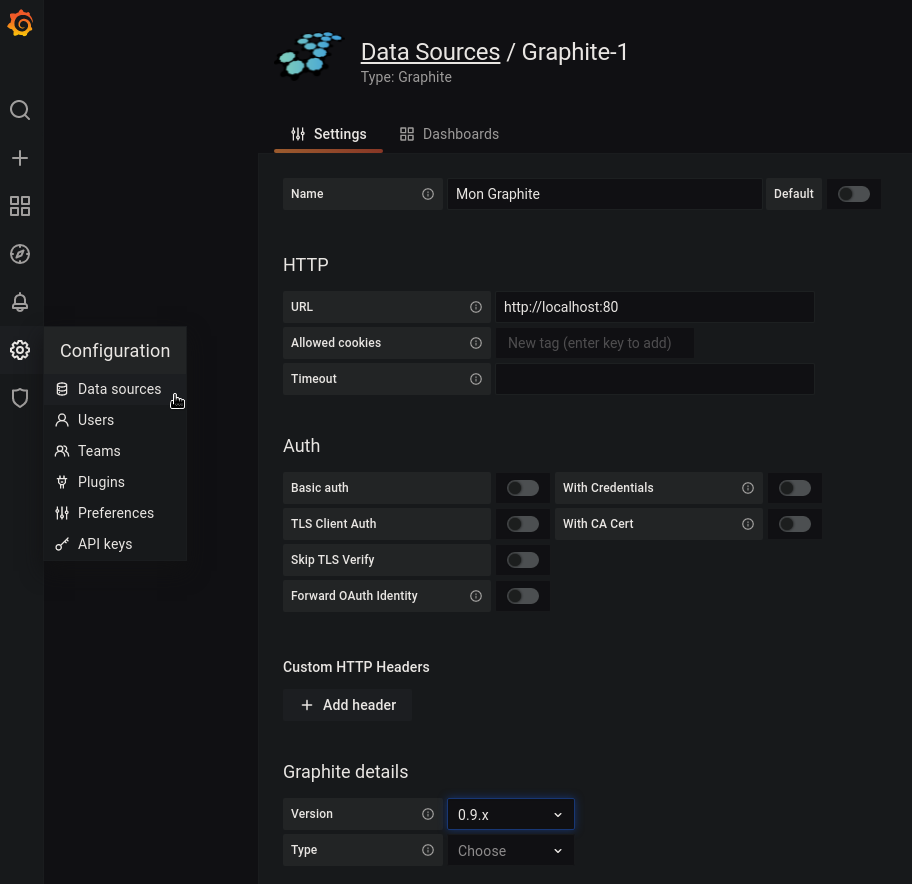Open the Dashboards grid icon in sidebar
Image resolution: width=912 pixels, height=884 pixels.
(x=20, y=206)
